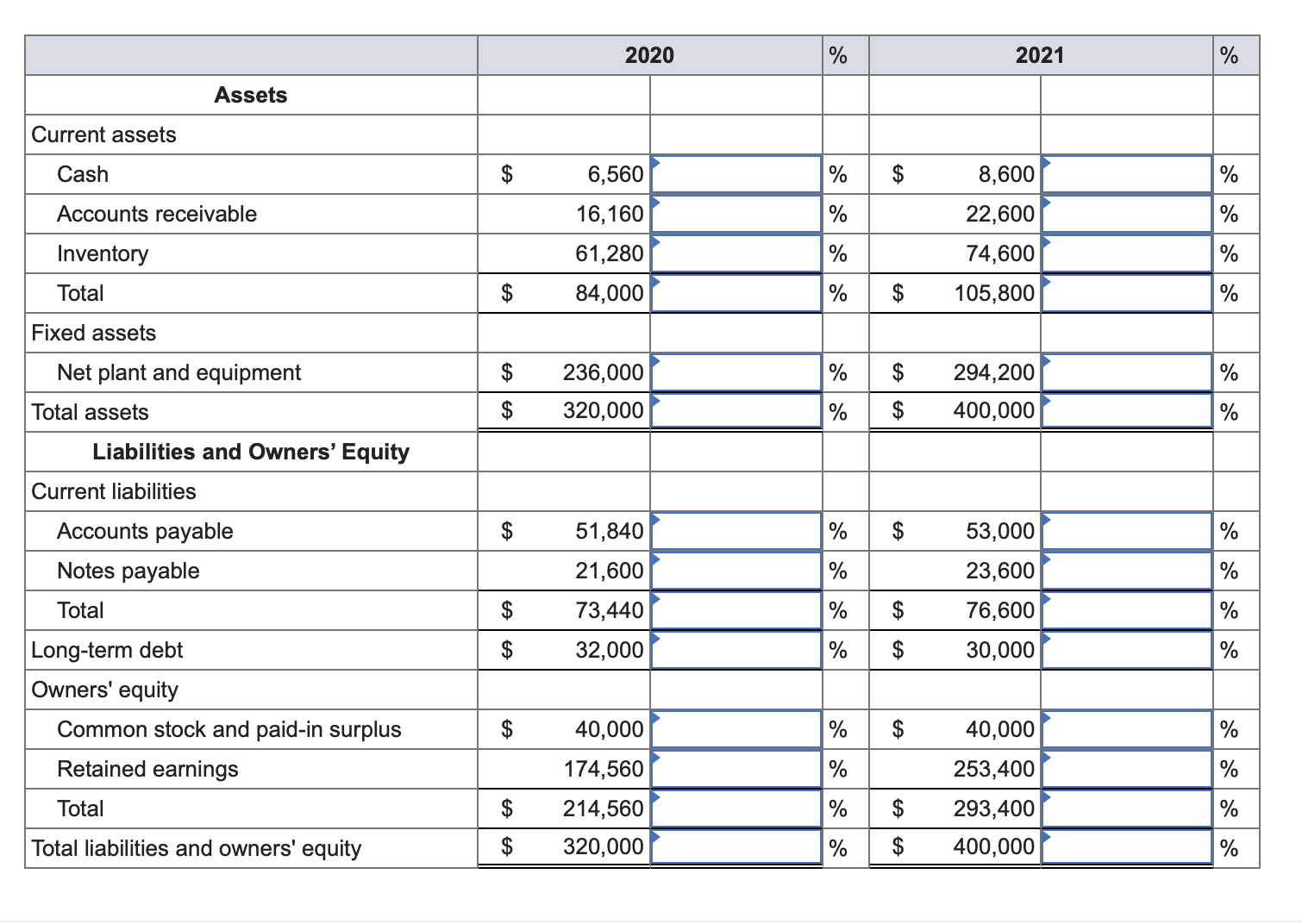
Task: Click the 2020 Cash percentage input field
Action: click(736, 174)
